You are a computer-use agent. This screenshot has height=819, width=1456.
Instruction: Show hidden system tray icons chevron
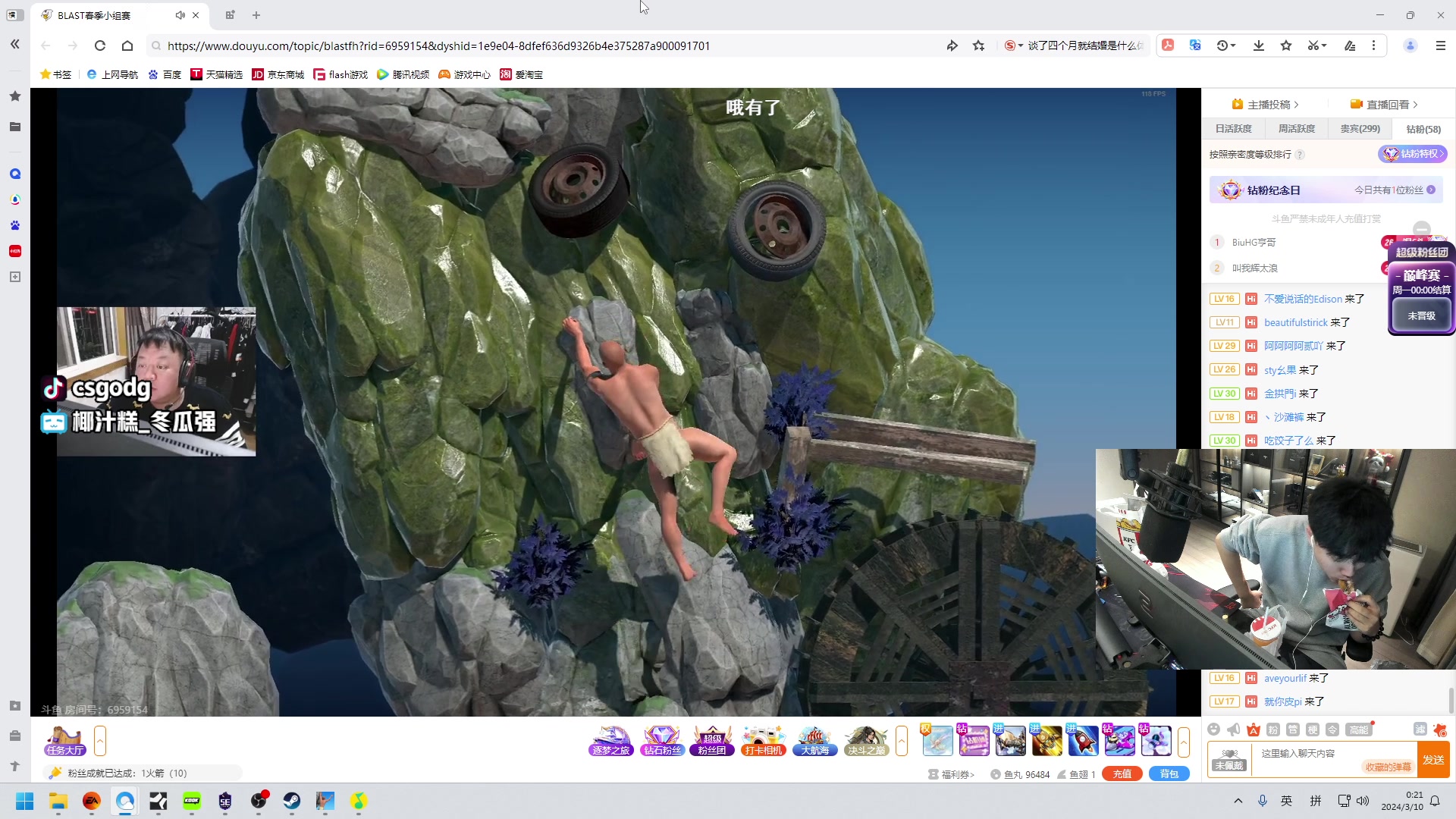point(1238,801)
